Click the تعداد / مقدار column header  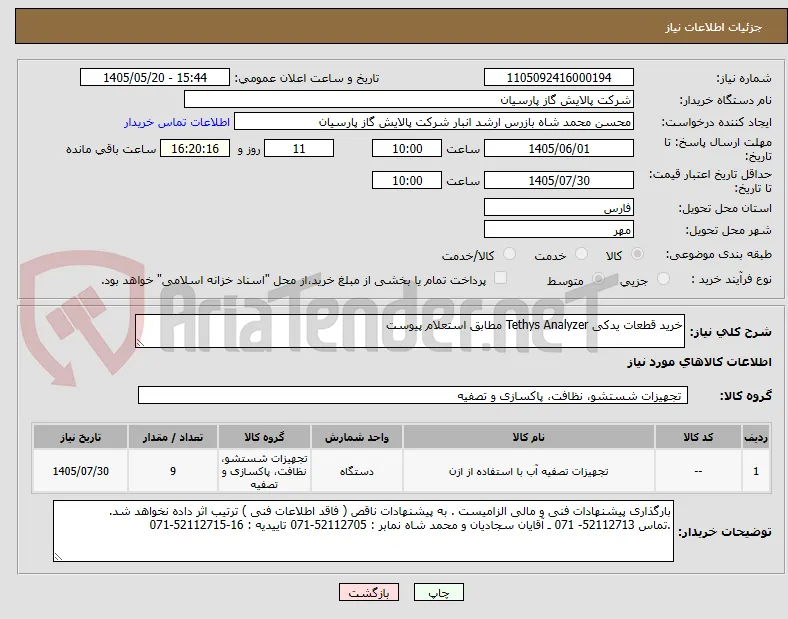pos(173,437)
